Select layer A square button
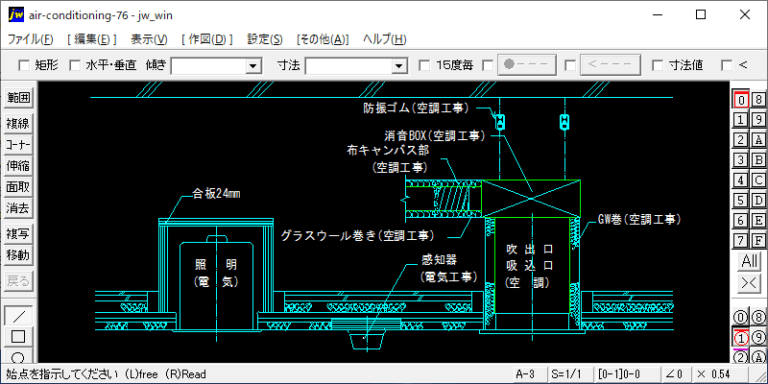768x384 pixels. click(759, 140)
